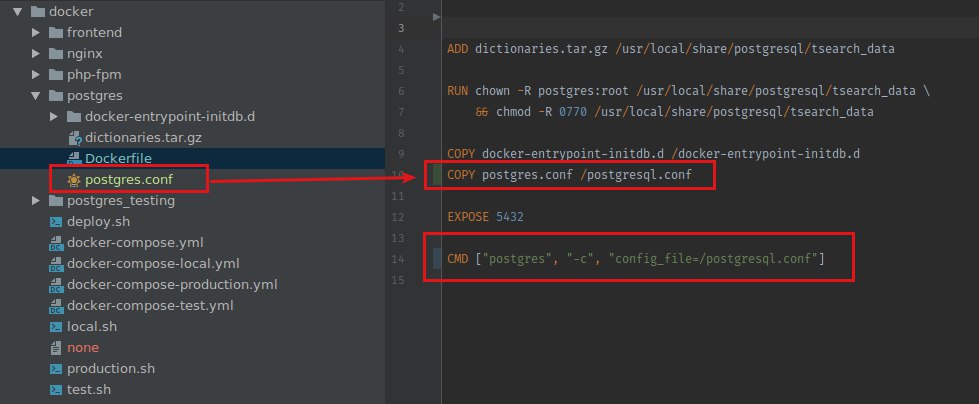Click the postgres.conf gear file icon

coord(74,180)
